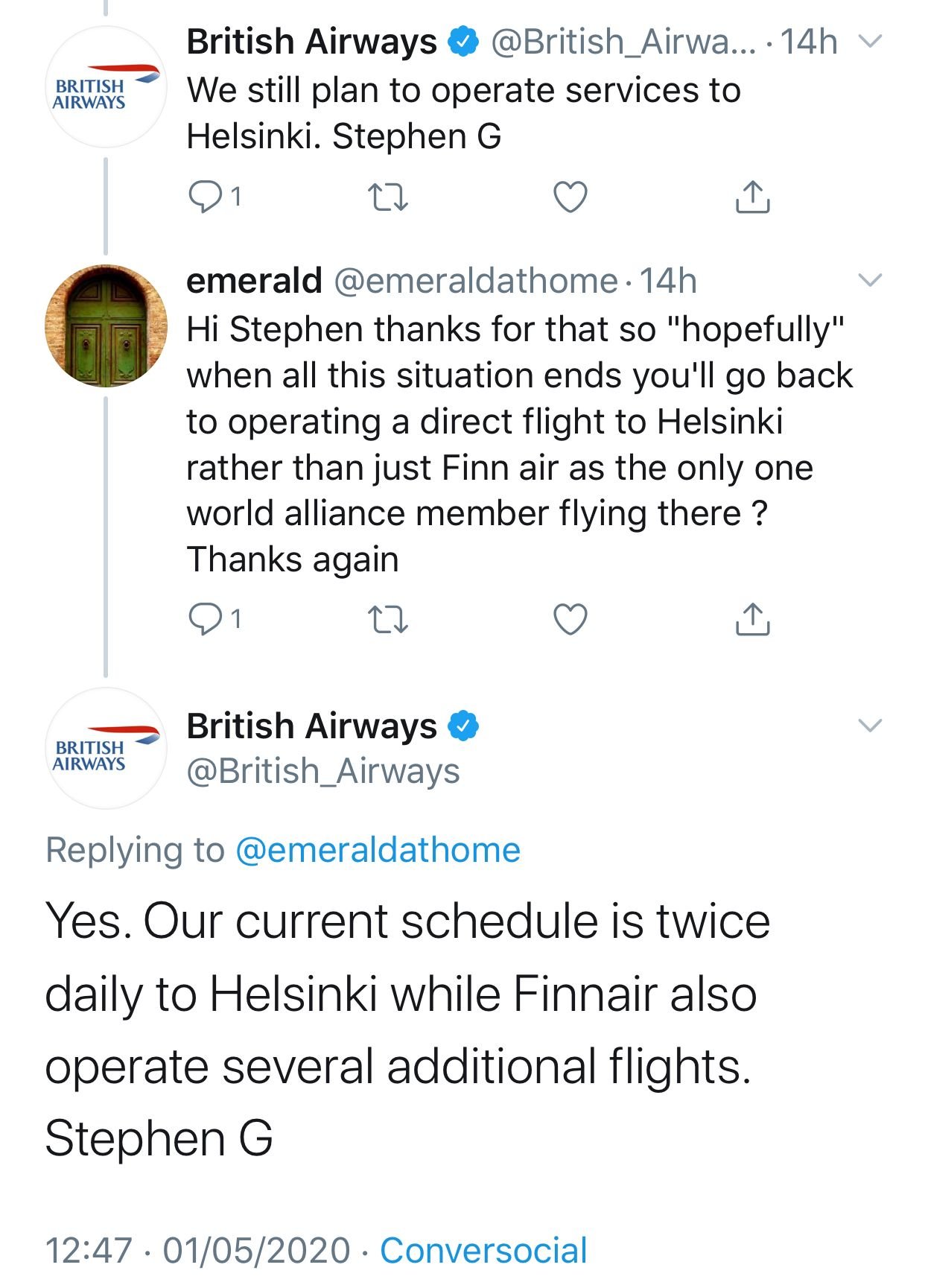
Task: Tap the 12:47 · 01/05/2020 timestamp
Action: [197, 1251]
